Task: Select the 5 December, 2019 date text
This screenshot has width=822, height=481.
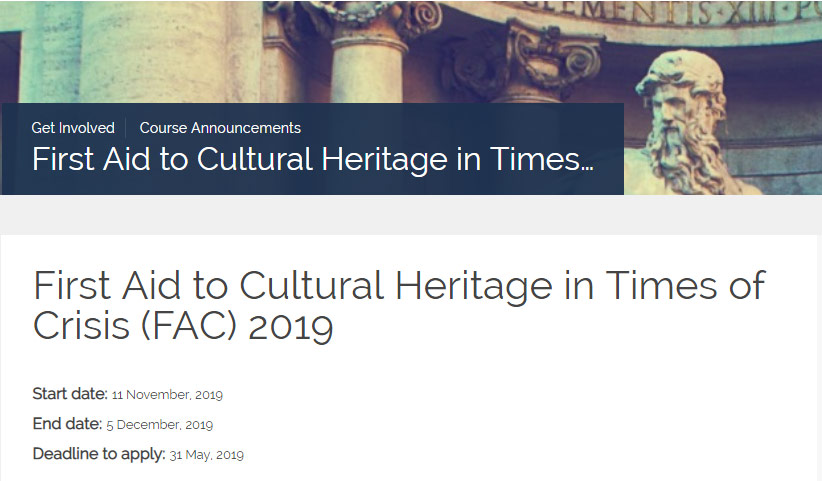Action: pyautogui.click(x=160, y=424)
